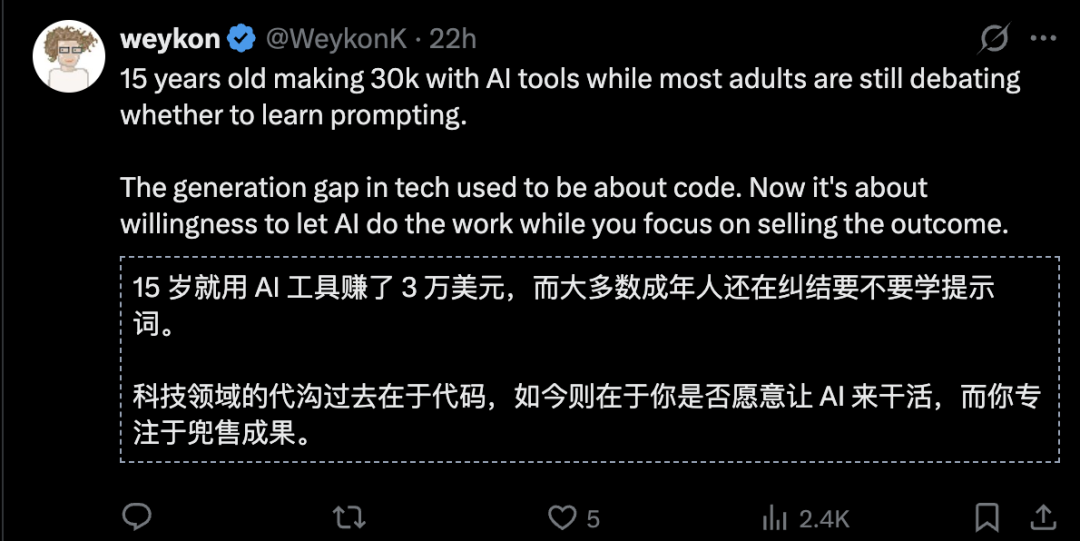1080x541 pixels.
Task: Click the blue verified checkmark badge
Action: click(x=242, y=39)
